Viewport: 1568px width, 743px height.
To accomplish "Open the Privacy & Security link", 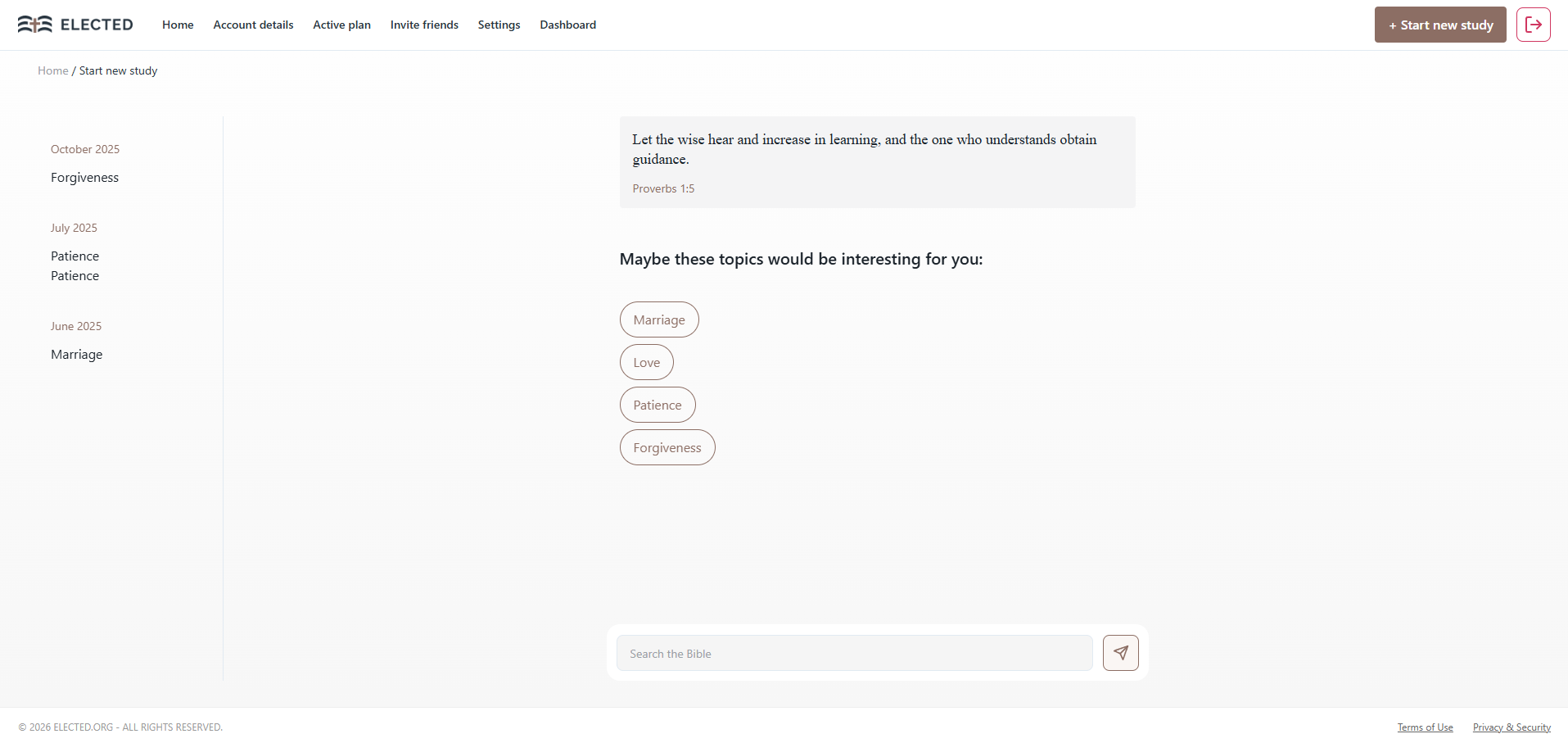I will (x=1512, y=727).
